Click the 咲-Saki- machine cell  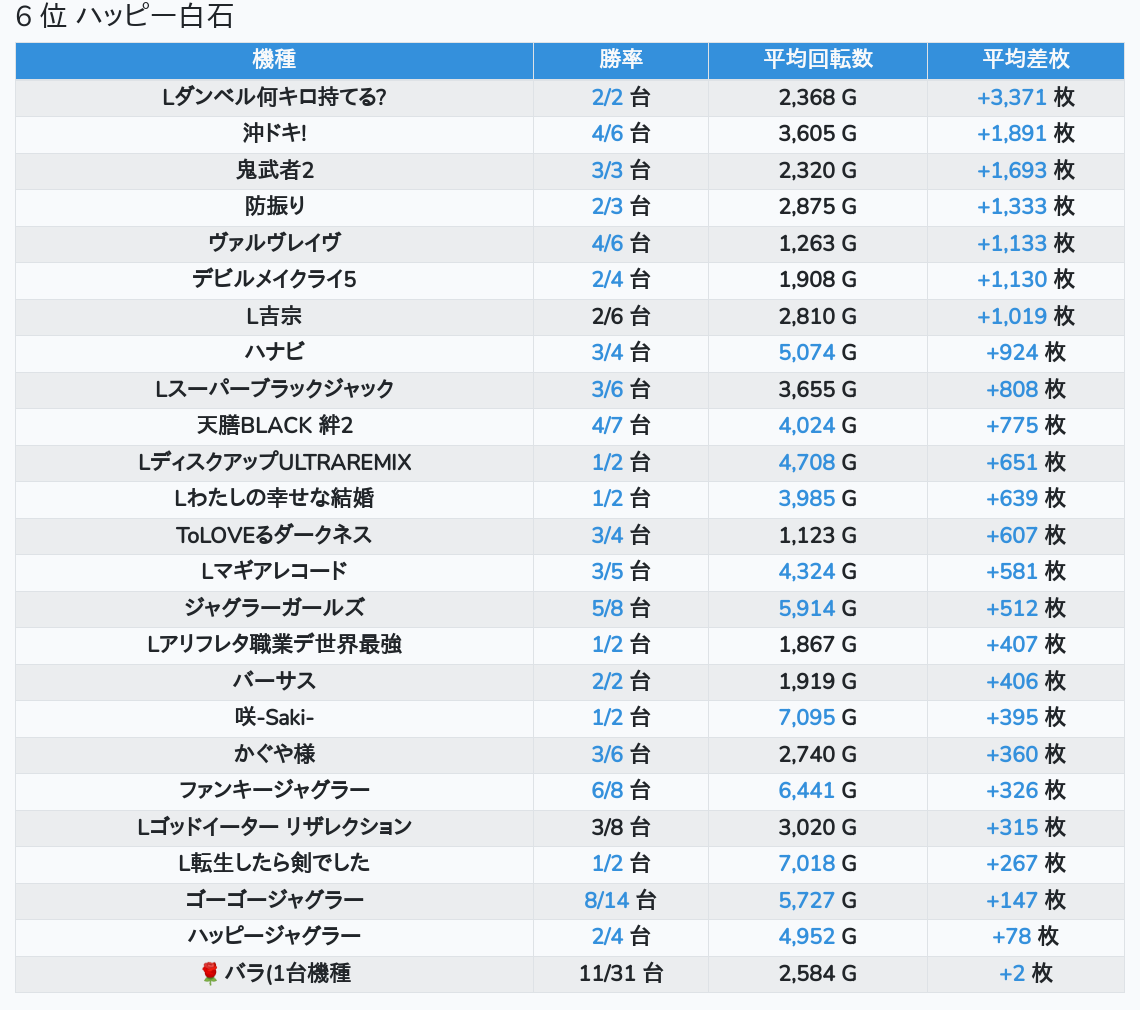[x=274, y=718]
